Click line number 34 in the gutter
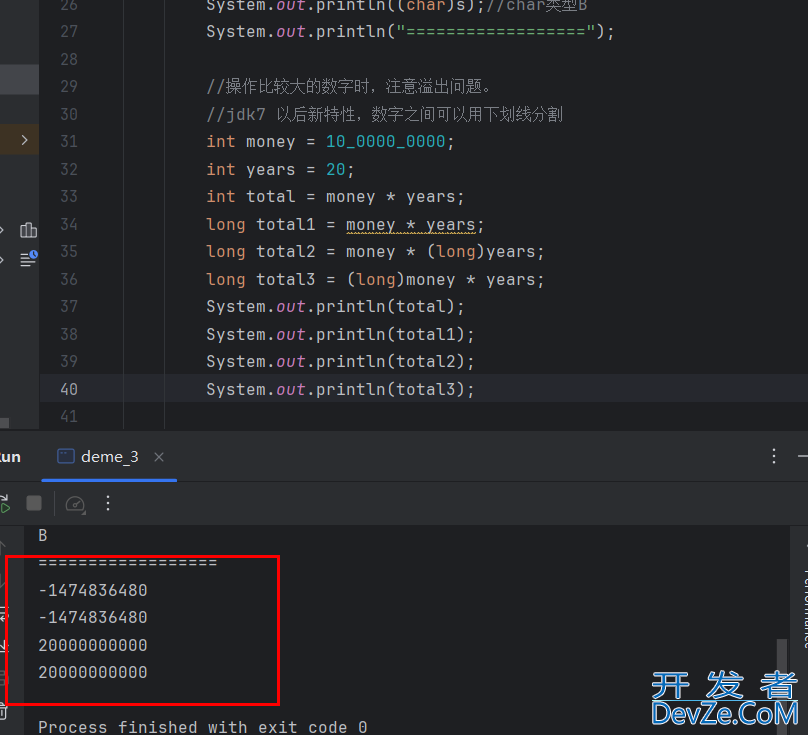Screen dimensions: 808x735 [68, 224]
